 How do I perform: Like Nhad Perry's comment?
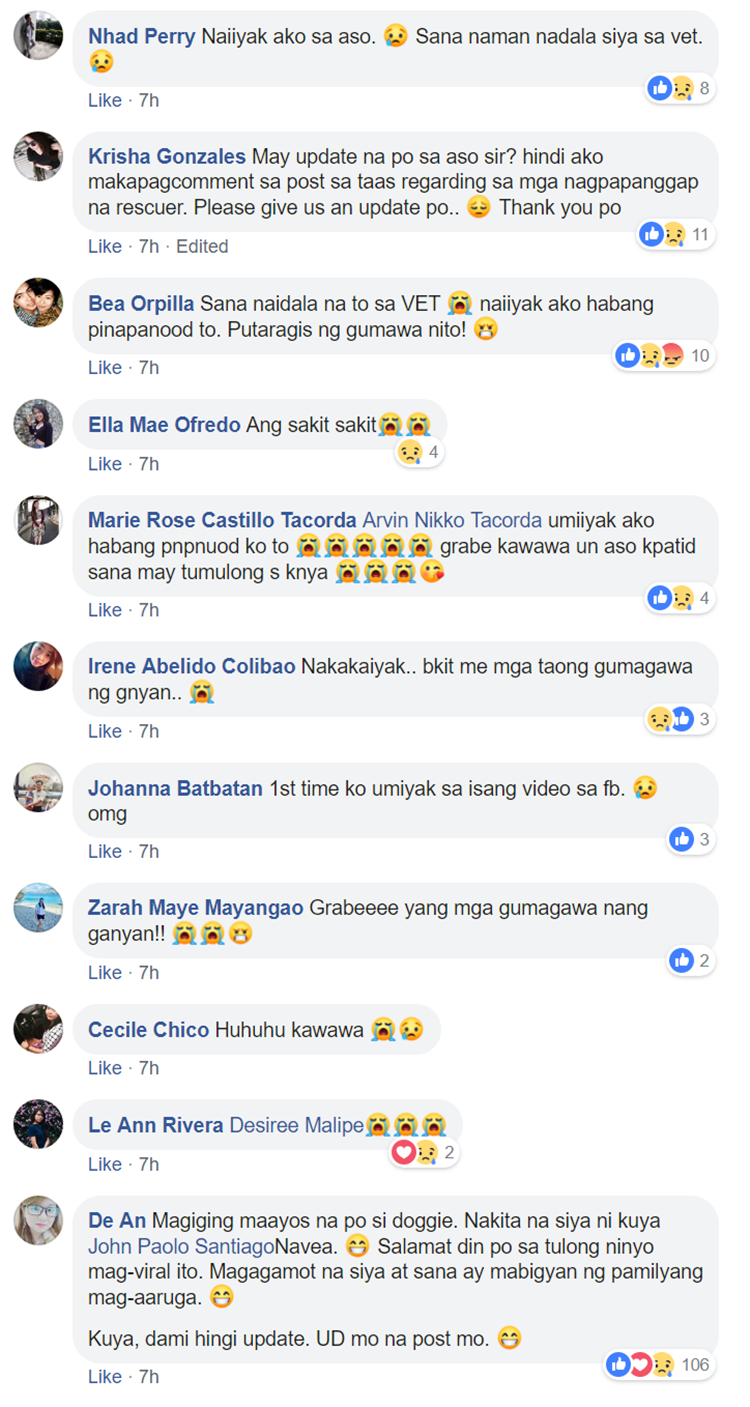point(105,100)
